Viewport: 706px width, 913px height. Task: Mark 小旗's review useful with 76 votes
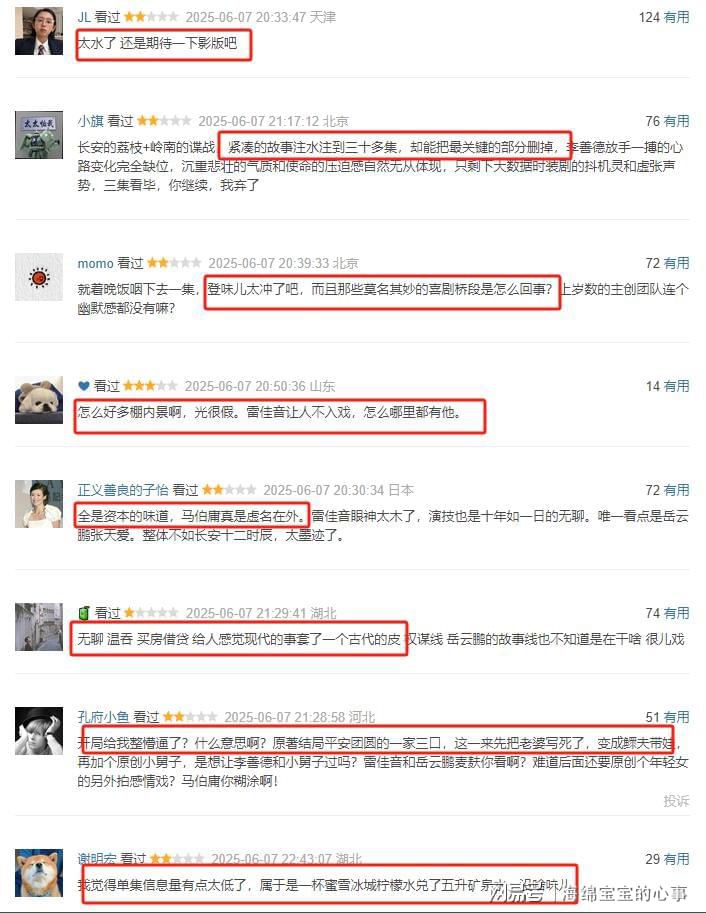[676, 121]
